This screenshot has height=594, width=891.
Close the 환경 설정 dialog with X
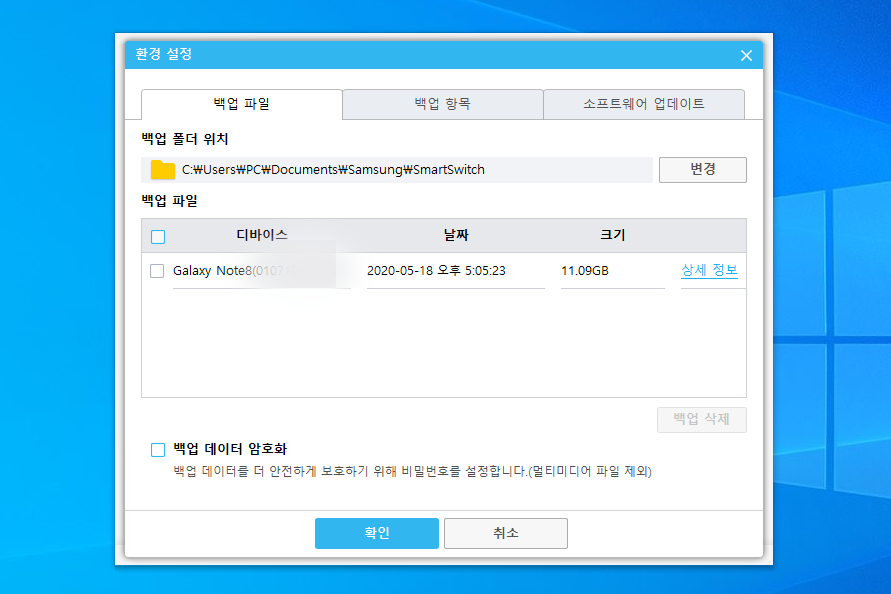click(x=746, y=55)
